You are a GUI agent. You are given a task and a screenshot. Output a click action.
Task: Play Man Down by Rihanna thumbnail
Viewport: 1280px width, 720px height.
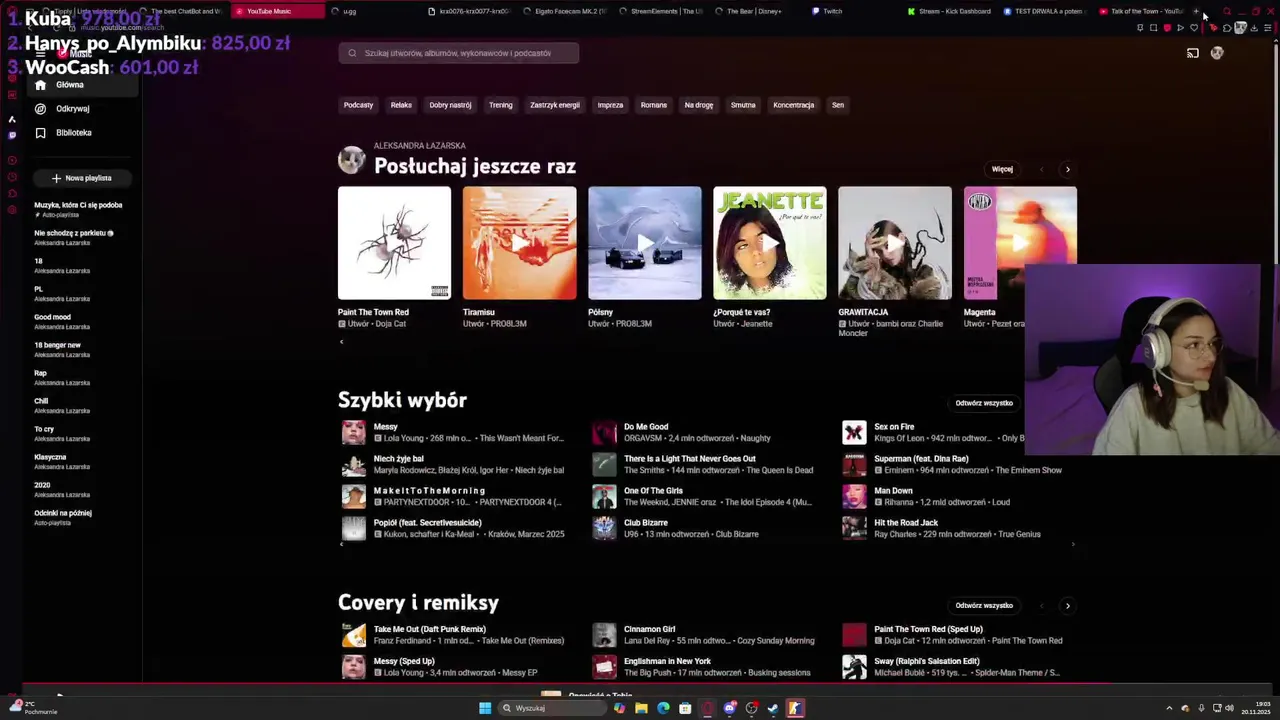point(854,496)
